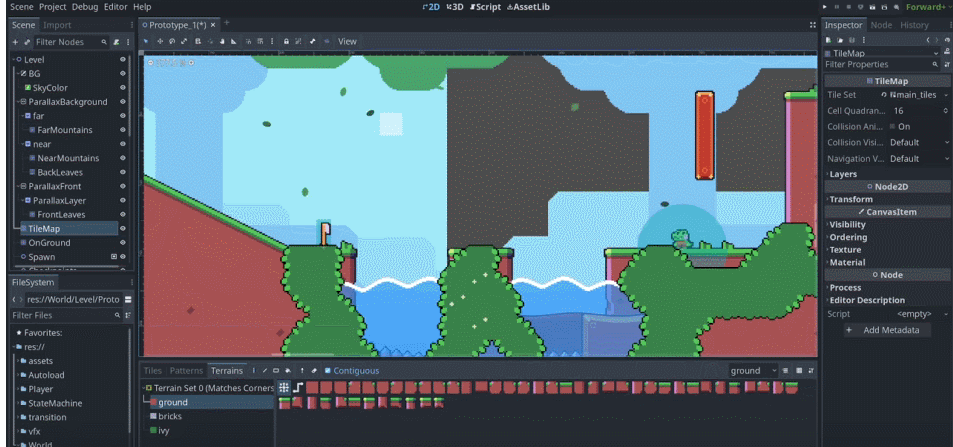This screenshot has height=447, width=953.
Task: Open the ground layer dropdown
Action: 753,371
